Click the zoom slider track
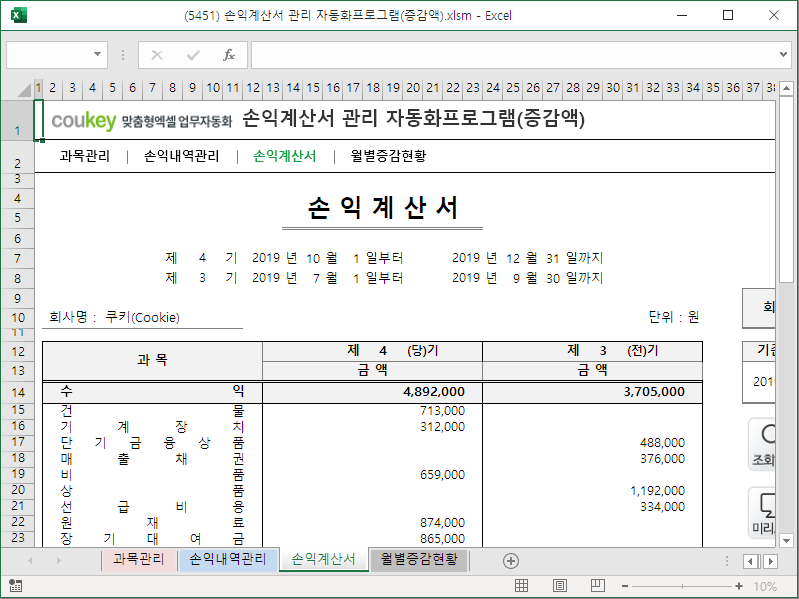This screenshot has width=799, height=599. (x=682, y=586)
